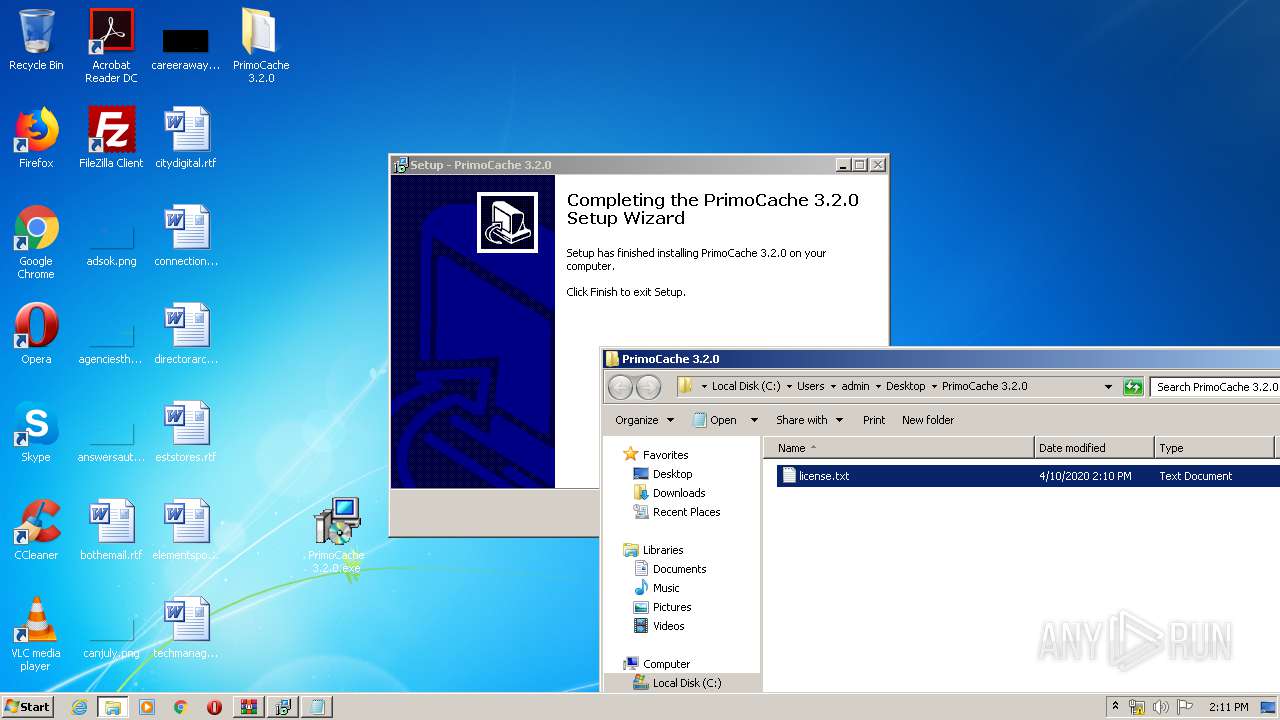Open Windows Media Player taskbar icon

(x=147, y=707)
